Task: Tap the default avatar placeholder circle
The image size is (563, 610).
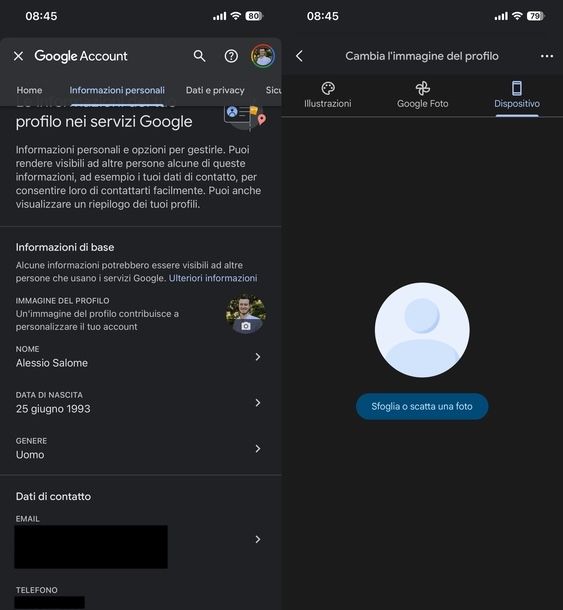Action: tap(422, 330)
